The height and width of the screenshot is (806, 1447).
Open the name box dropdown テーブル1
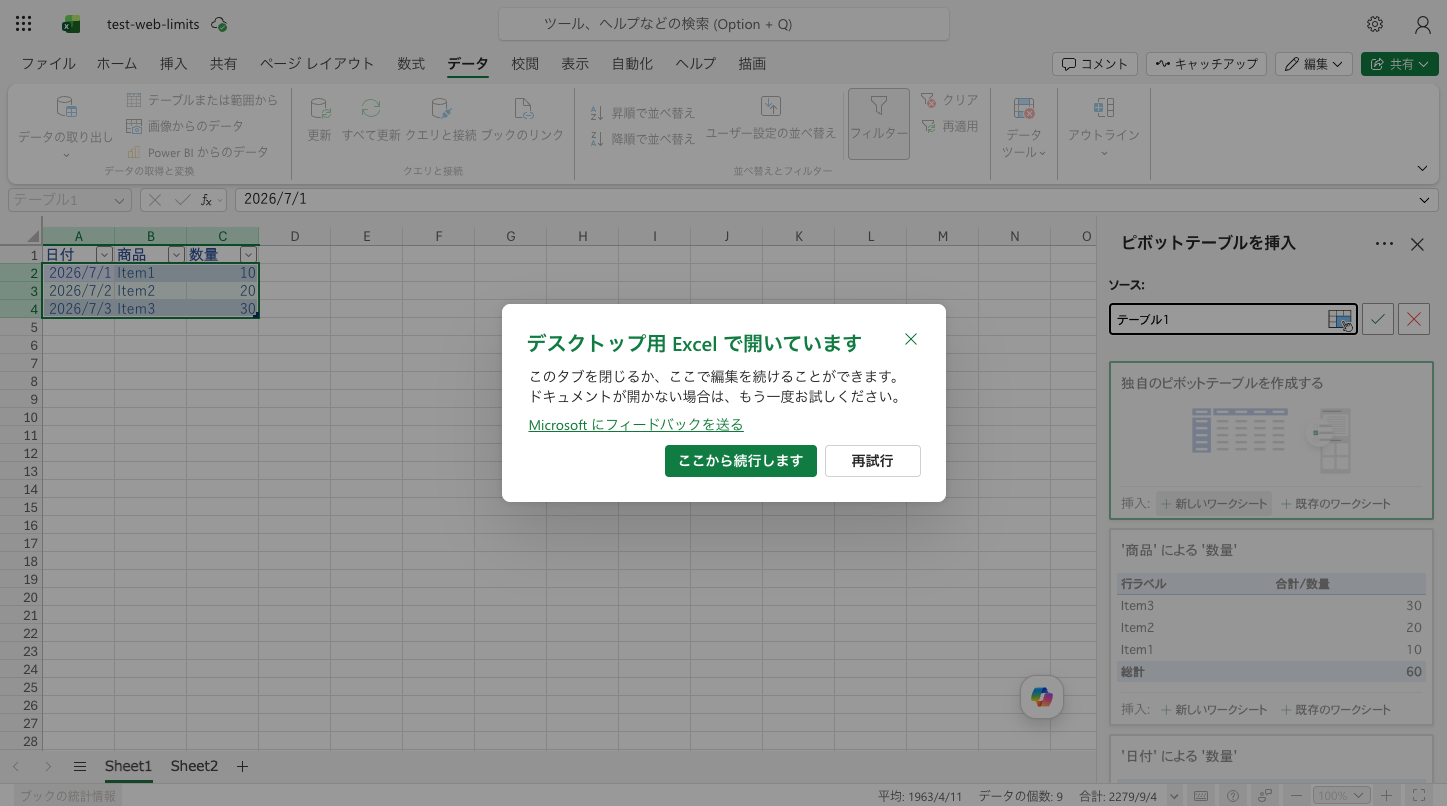click(121, 200)
